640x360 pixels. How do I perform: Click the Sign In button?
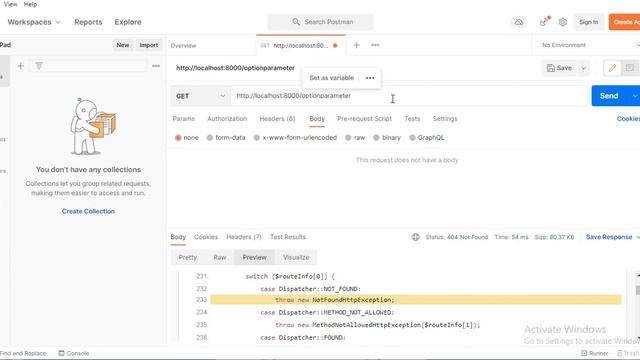click(x=589, y=22)
